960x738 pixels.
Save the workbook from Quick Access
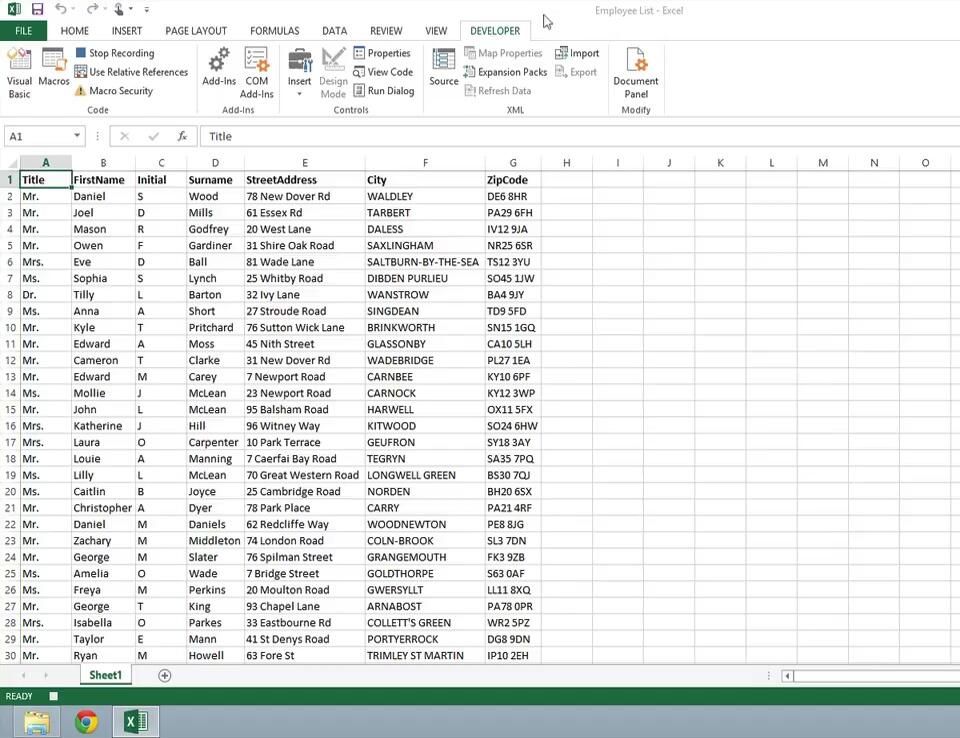coord(37,9)
